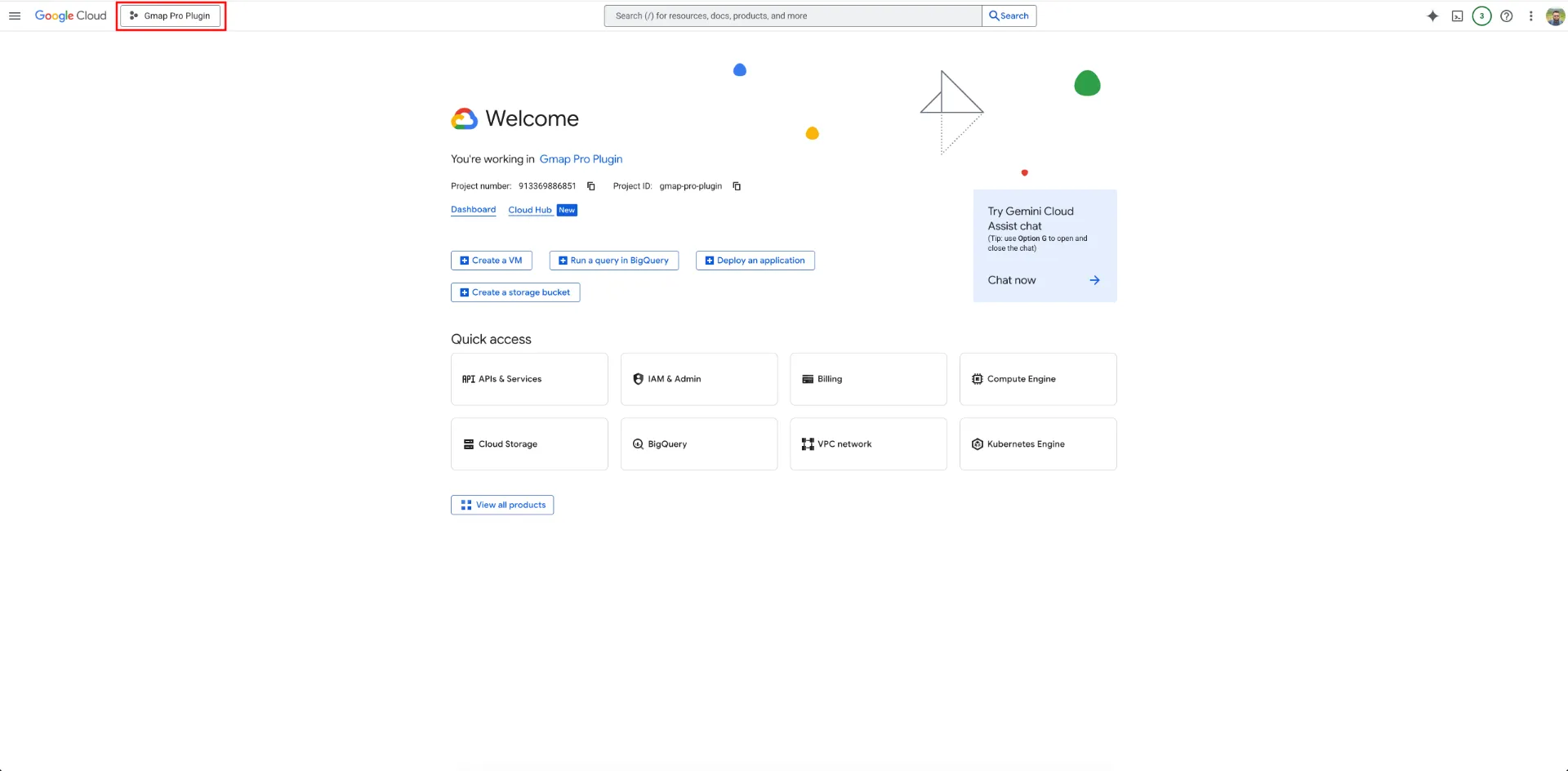The image size is (1568, 771).
Task: Open Cloud Storage quick access card
Action: [529, 444]
